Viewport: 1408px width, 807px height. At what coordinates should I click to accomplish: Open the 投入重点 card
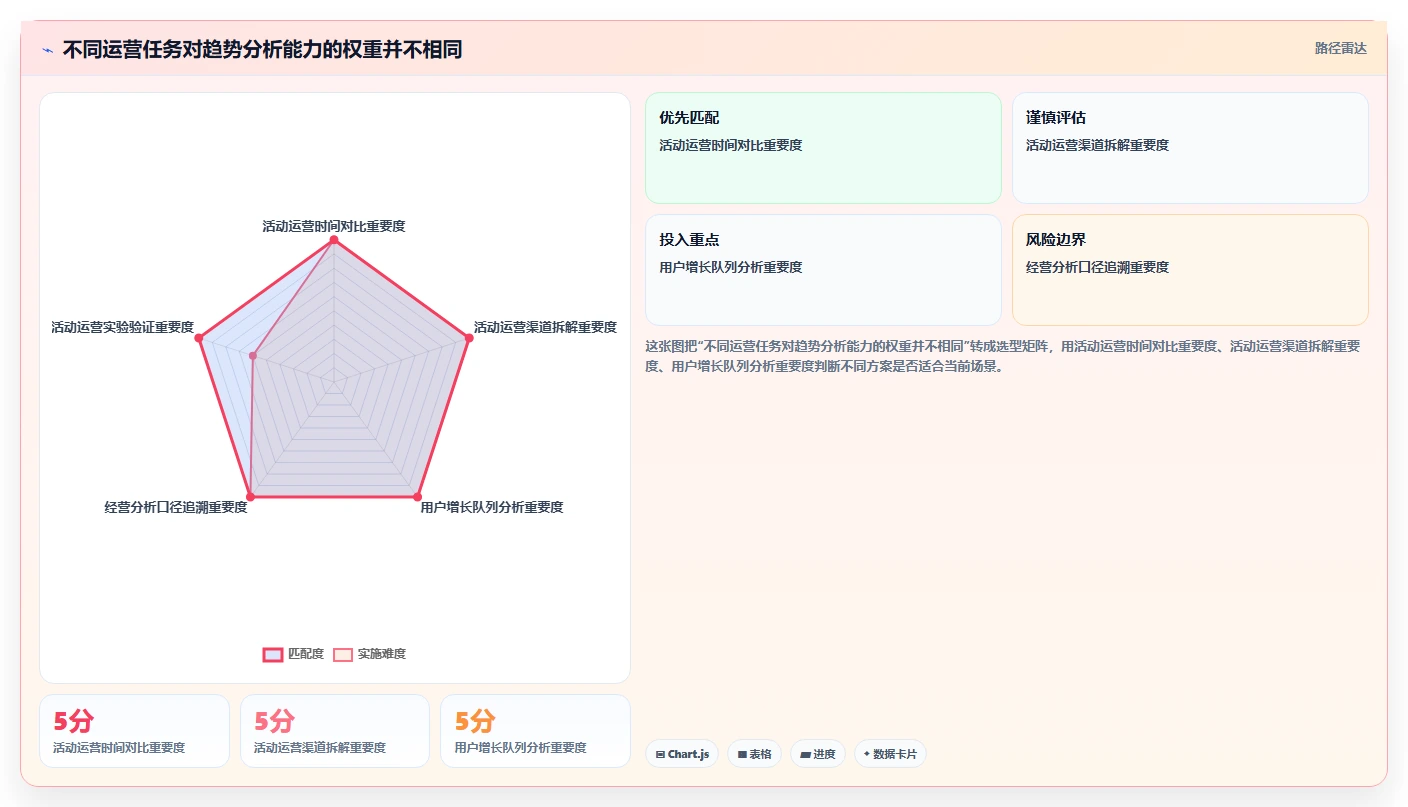[823, 270]
